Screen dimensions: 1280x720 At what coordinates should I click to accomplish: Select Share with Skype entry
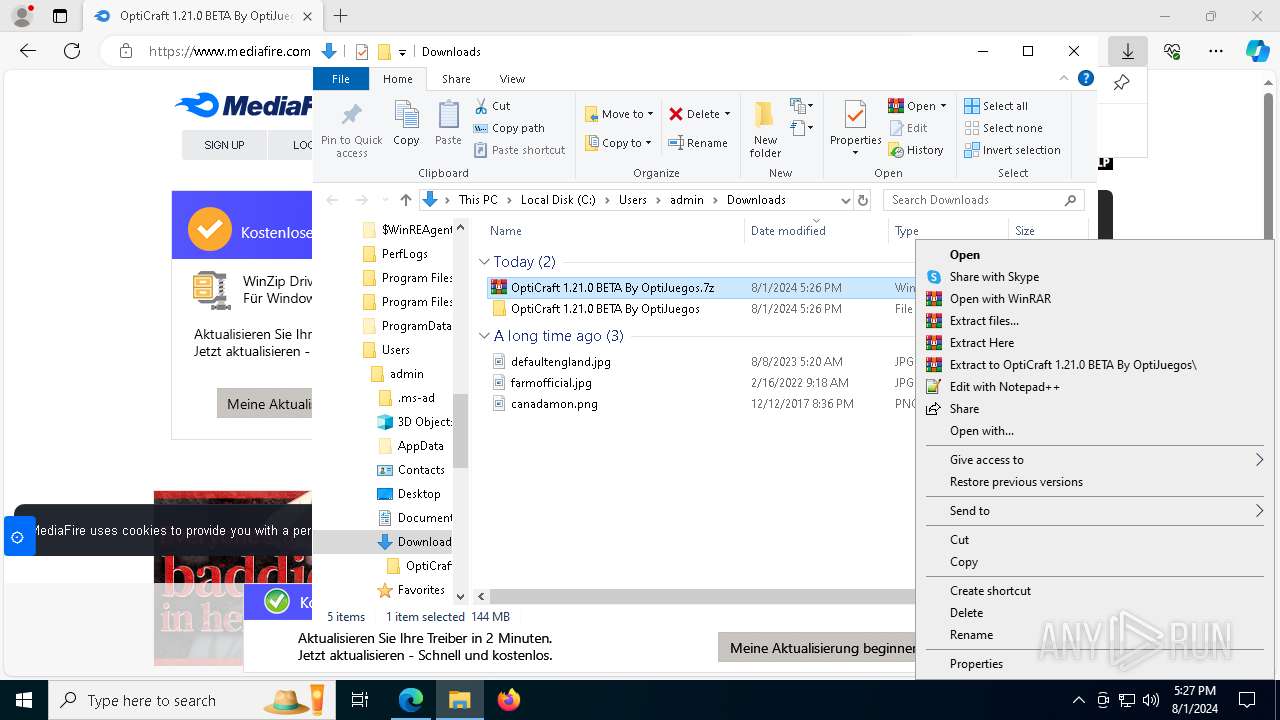(1095, 277)
